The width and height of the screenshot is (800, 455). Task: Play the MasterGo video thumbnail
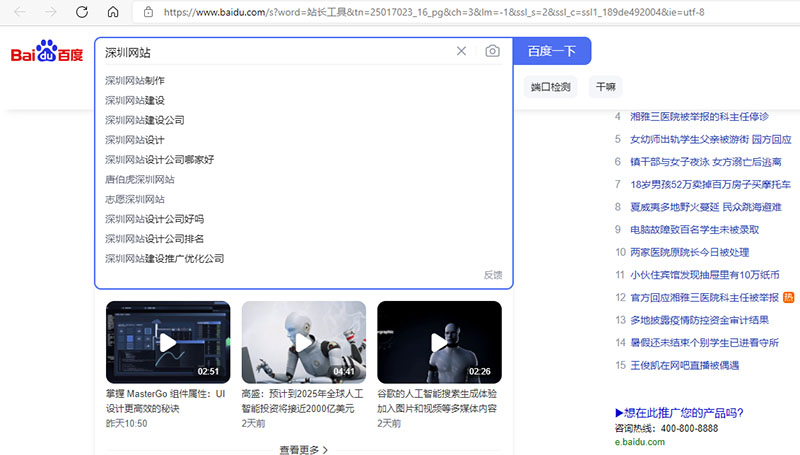[x=168, y=343]
